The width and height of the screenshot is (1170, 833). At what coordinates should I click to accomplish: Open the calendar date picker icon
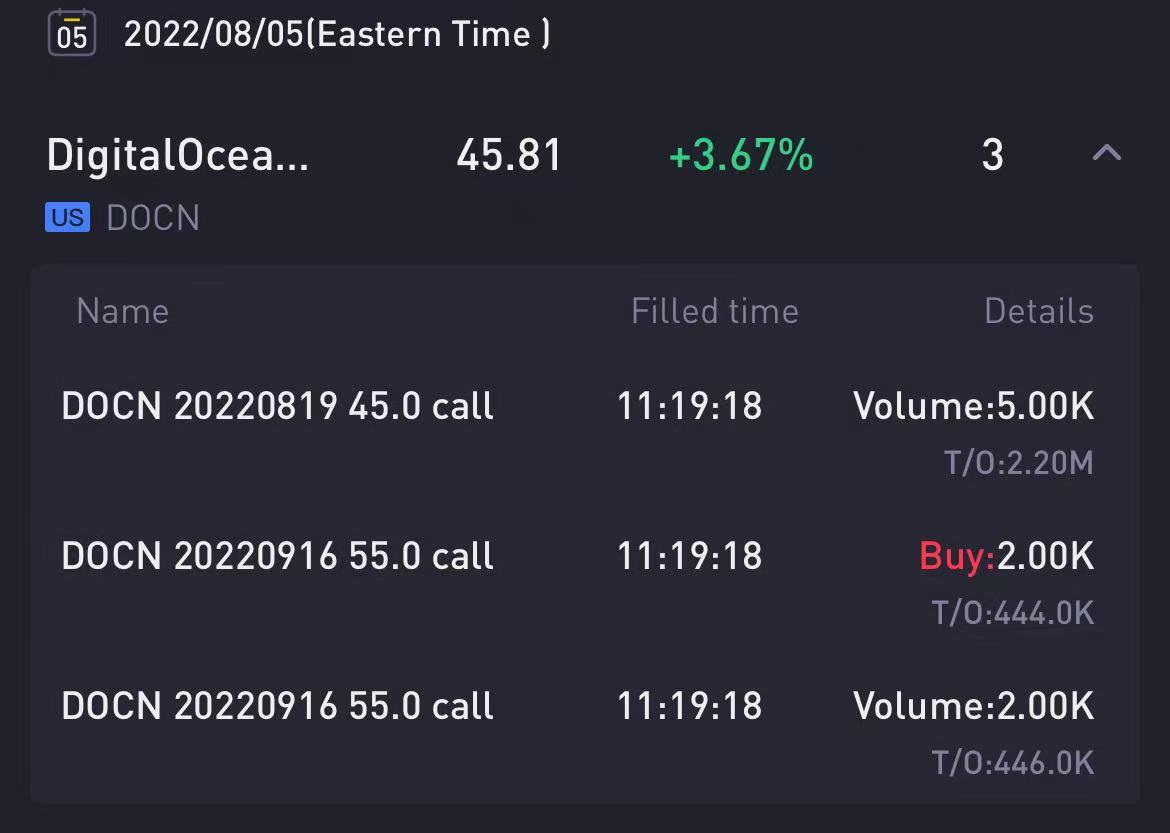72,33
